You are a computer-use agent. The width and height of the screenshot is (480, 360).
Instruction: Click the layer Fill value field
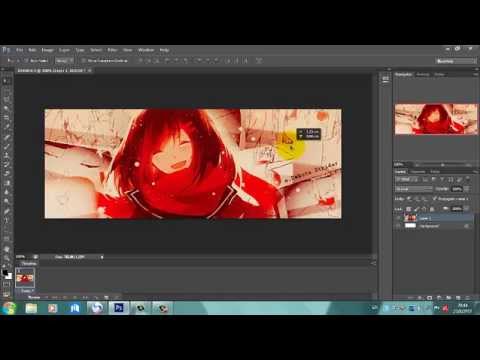456,209
